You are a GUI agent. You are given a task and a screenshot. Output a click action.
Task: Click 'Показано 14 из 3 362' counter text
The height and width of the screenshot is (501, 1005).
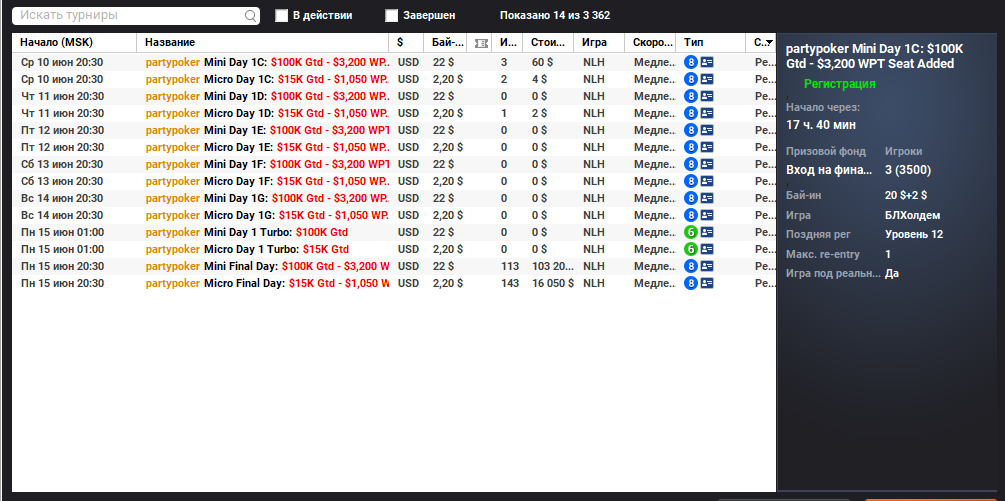point(554,16)
